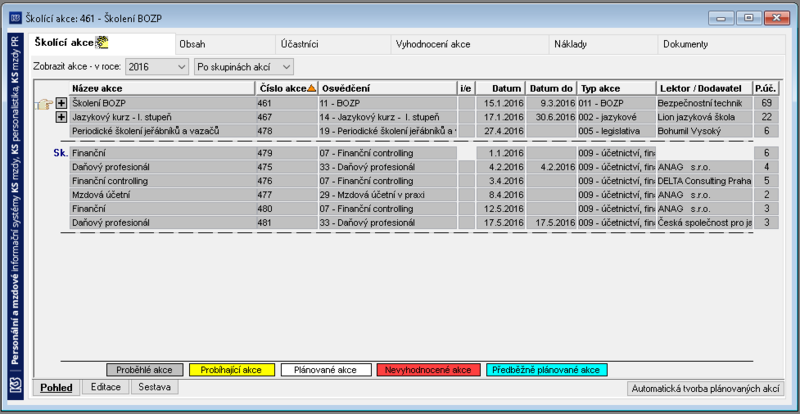Click Automatická tvorba plánovaných akcí button
The height and width of the screenshot is (414, 800).
point(705,388)
